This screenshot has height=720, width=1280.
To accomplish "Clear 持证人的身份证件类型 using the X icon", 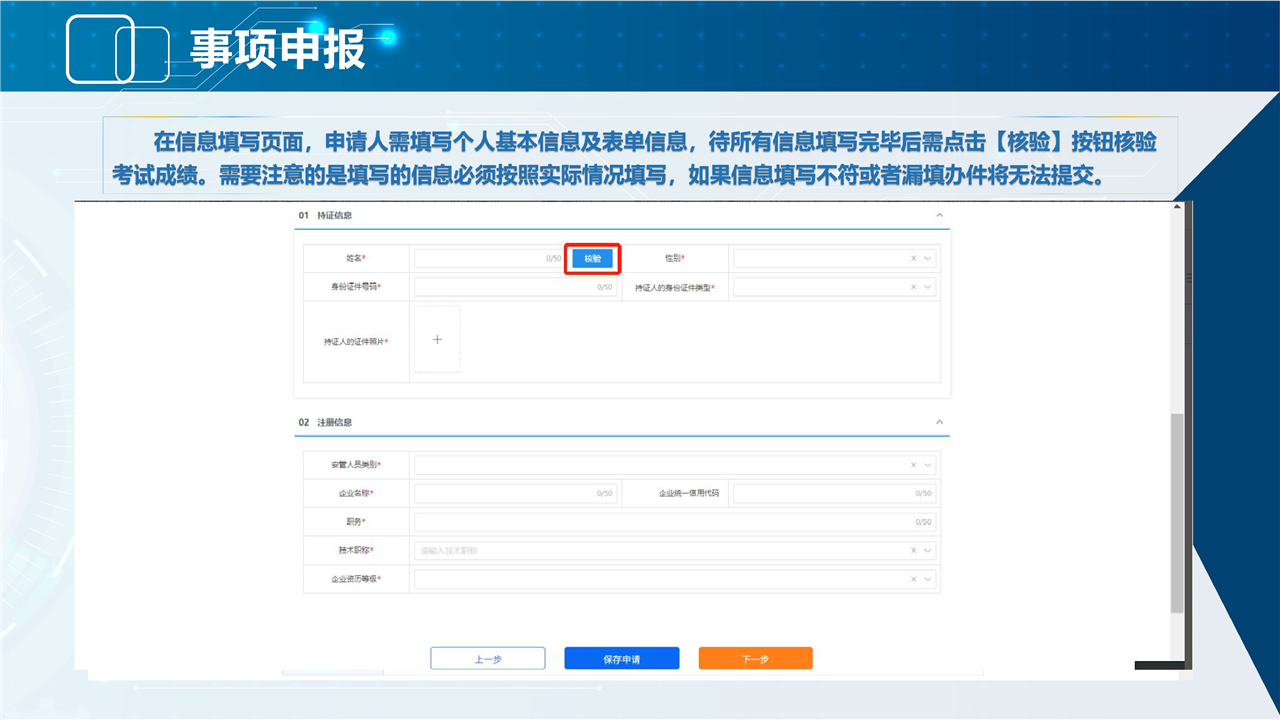I will tap(913, 287).
